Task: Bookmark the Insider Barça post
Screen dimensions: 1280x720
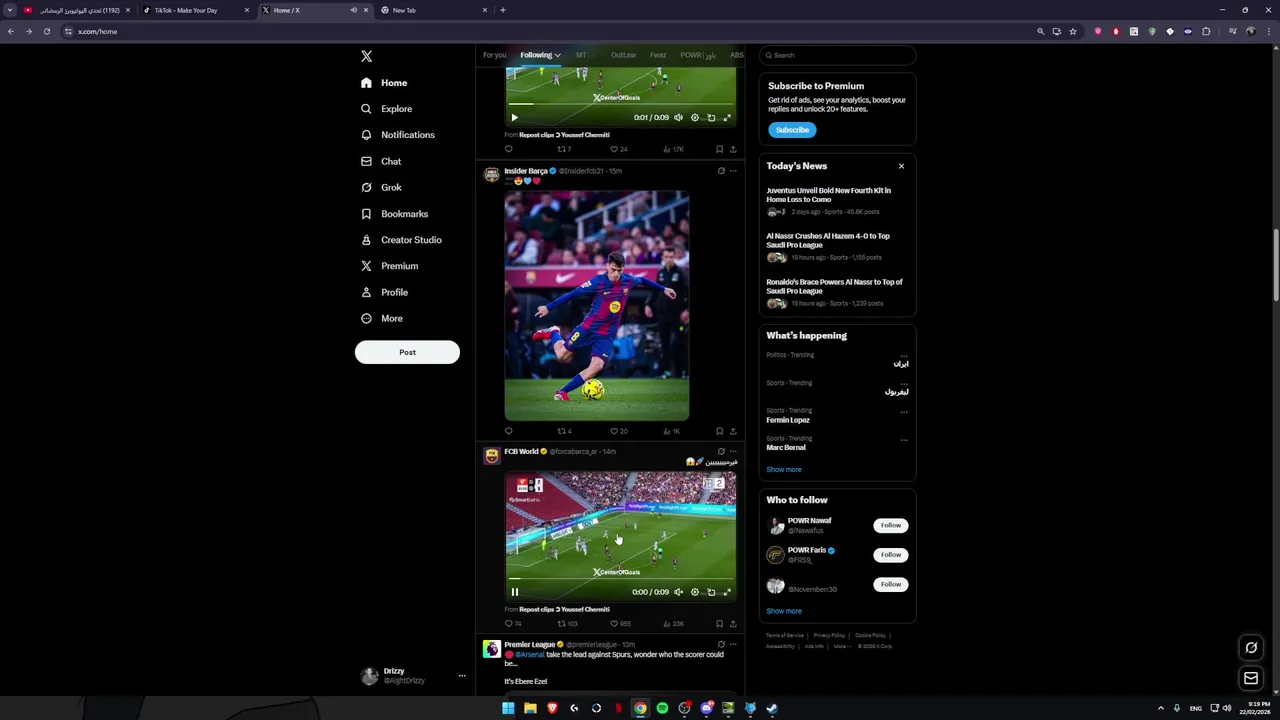Action: (719, 431)
